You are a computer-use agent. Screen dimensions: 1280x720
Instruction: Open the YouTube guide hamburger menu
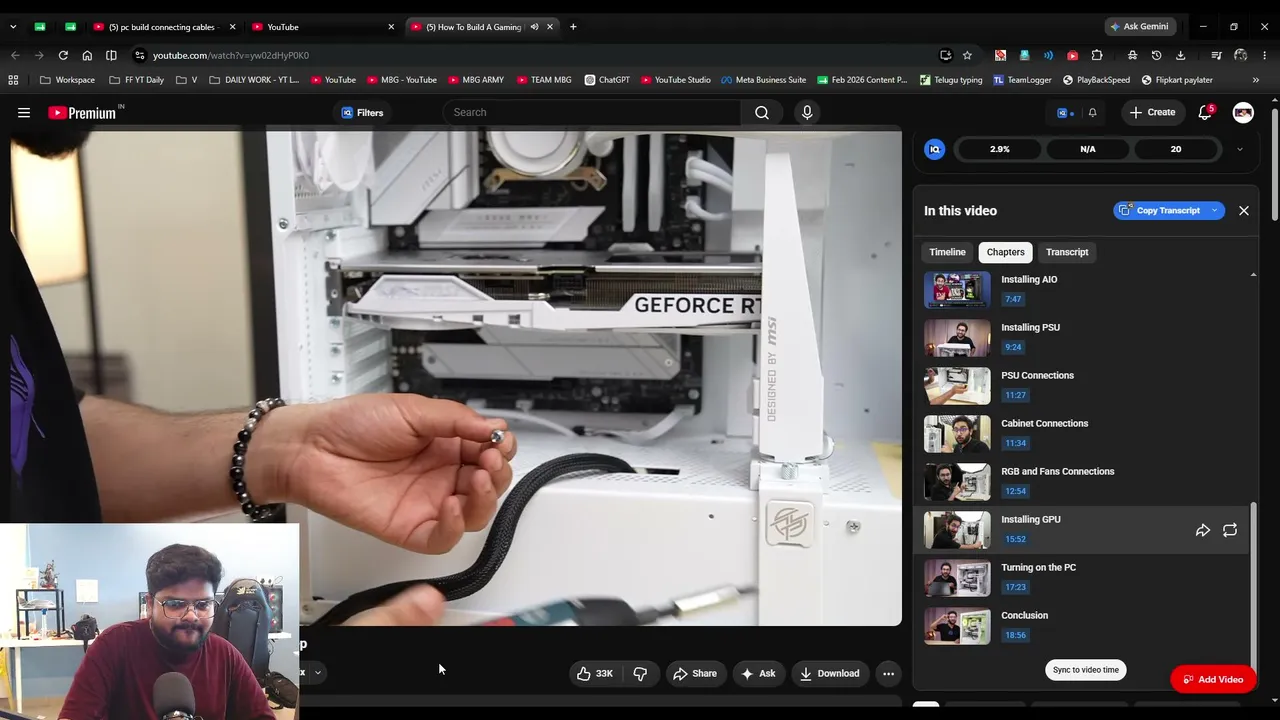[x=24, y=113]
